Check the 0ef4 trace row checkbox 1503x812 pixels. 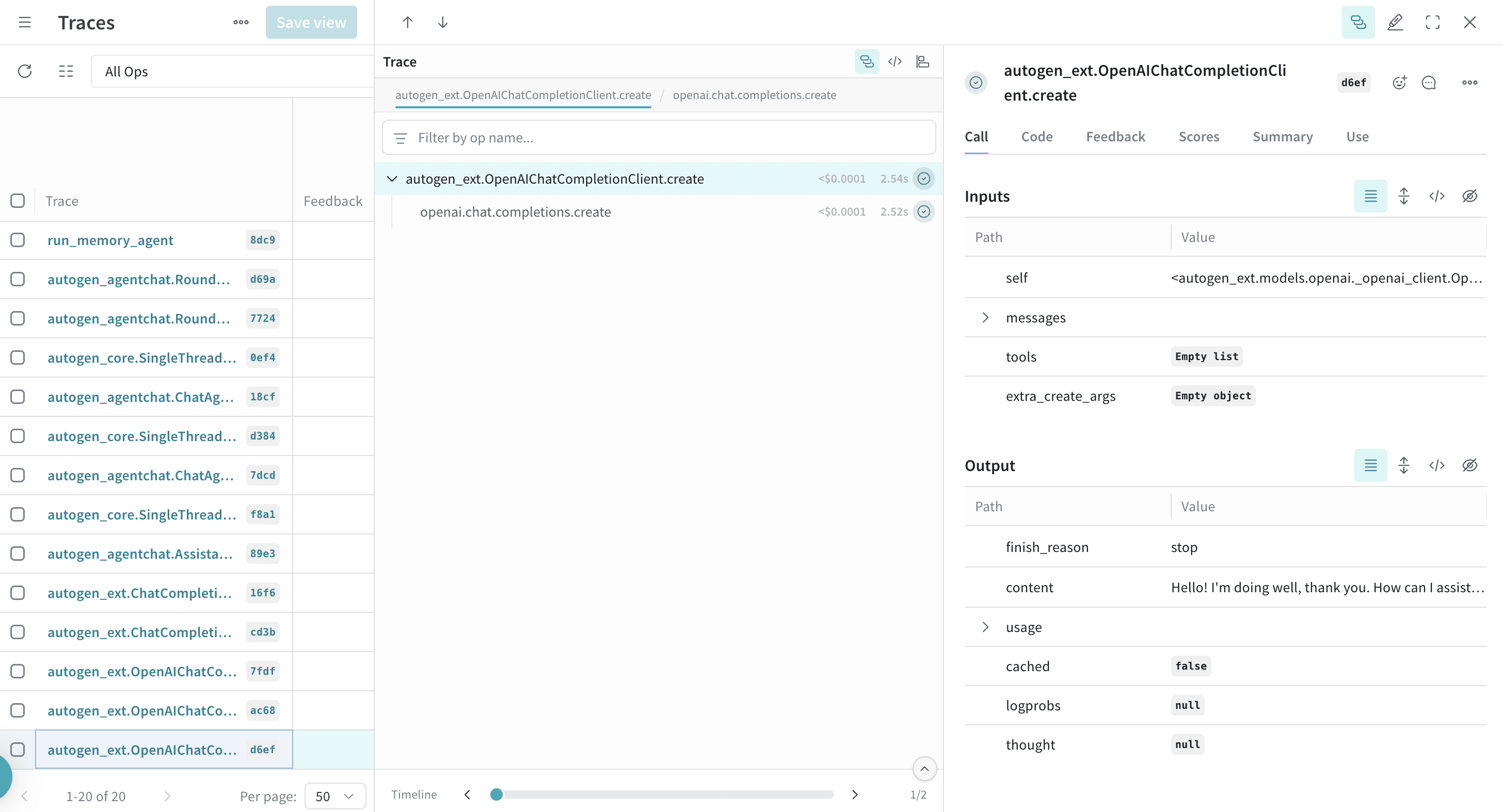(18, 357)
